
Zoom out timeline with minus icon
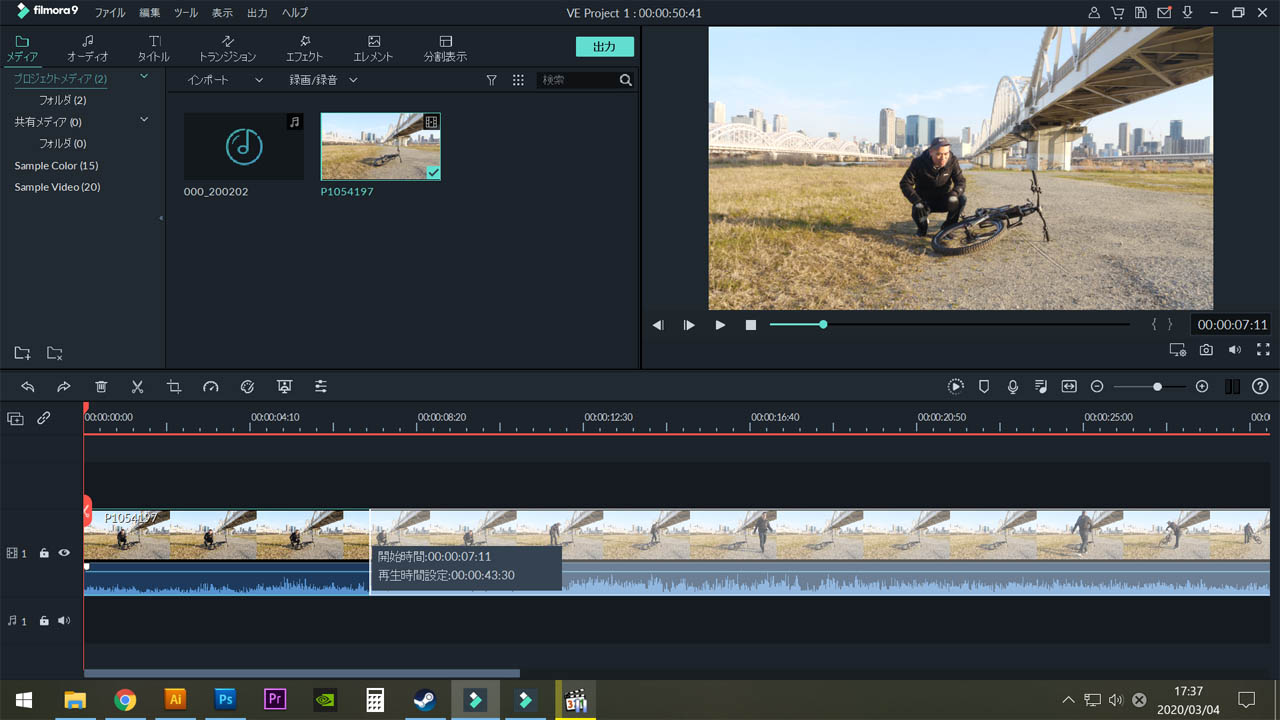pos(1097,386)
